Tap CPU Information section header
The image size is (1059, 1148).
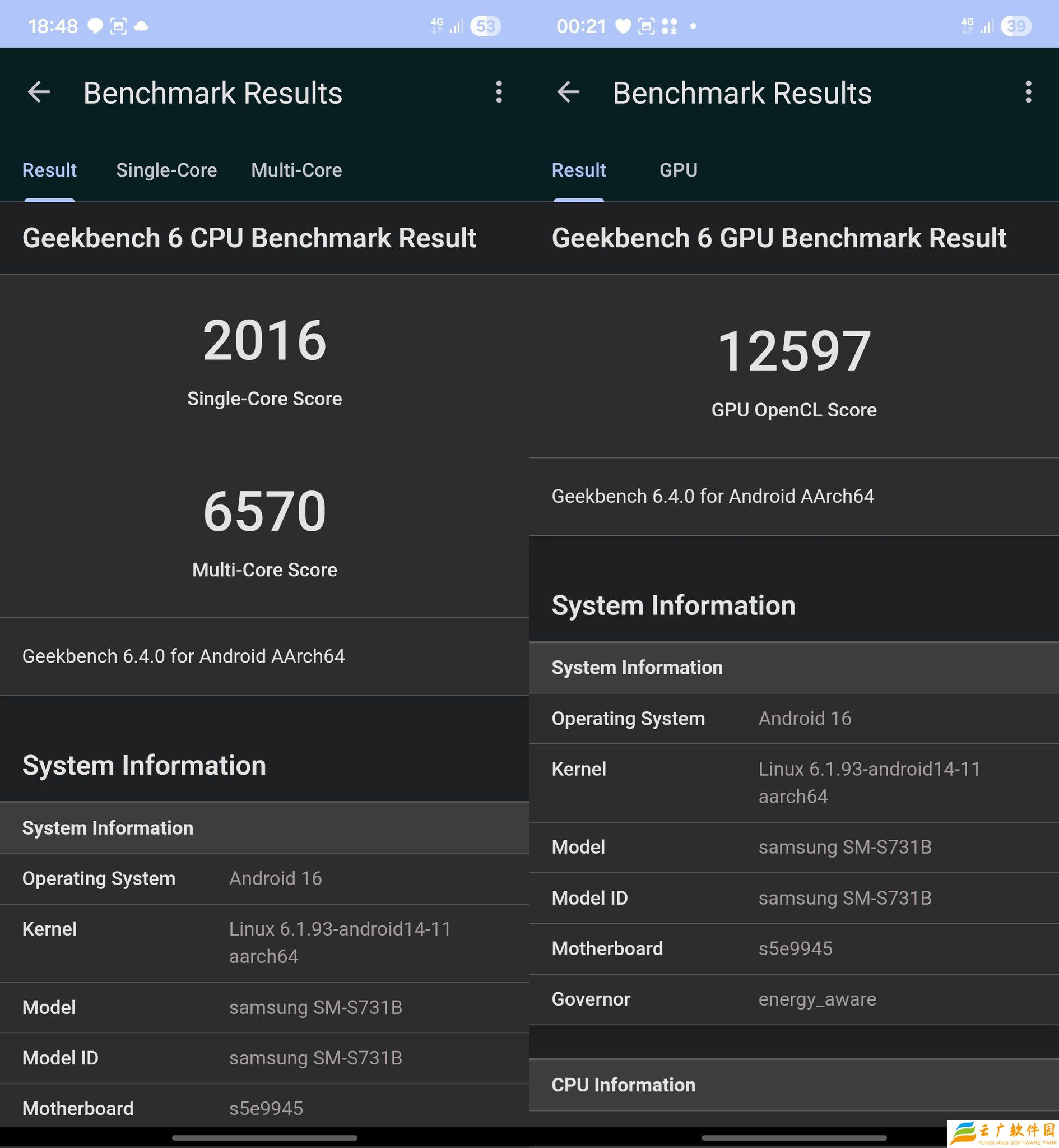[795, 1085]
